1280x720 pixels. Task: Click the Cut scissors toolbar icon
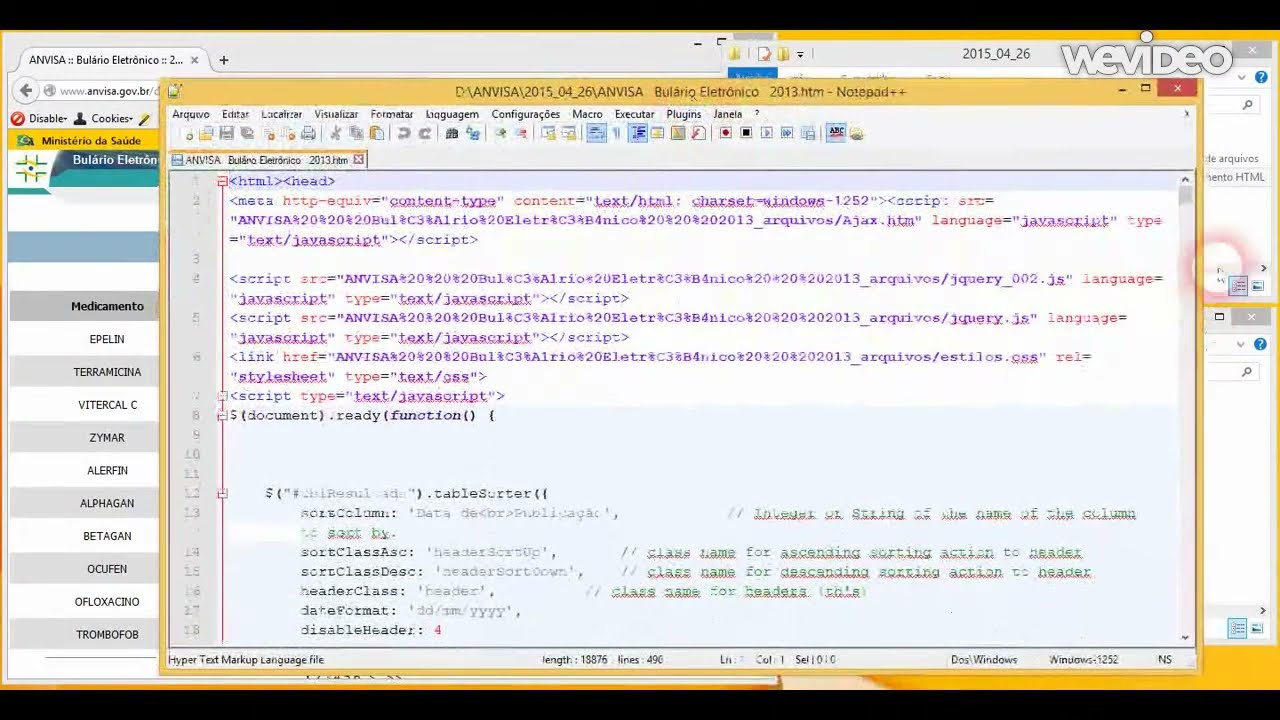coord(335,133)
